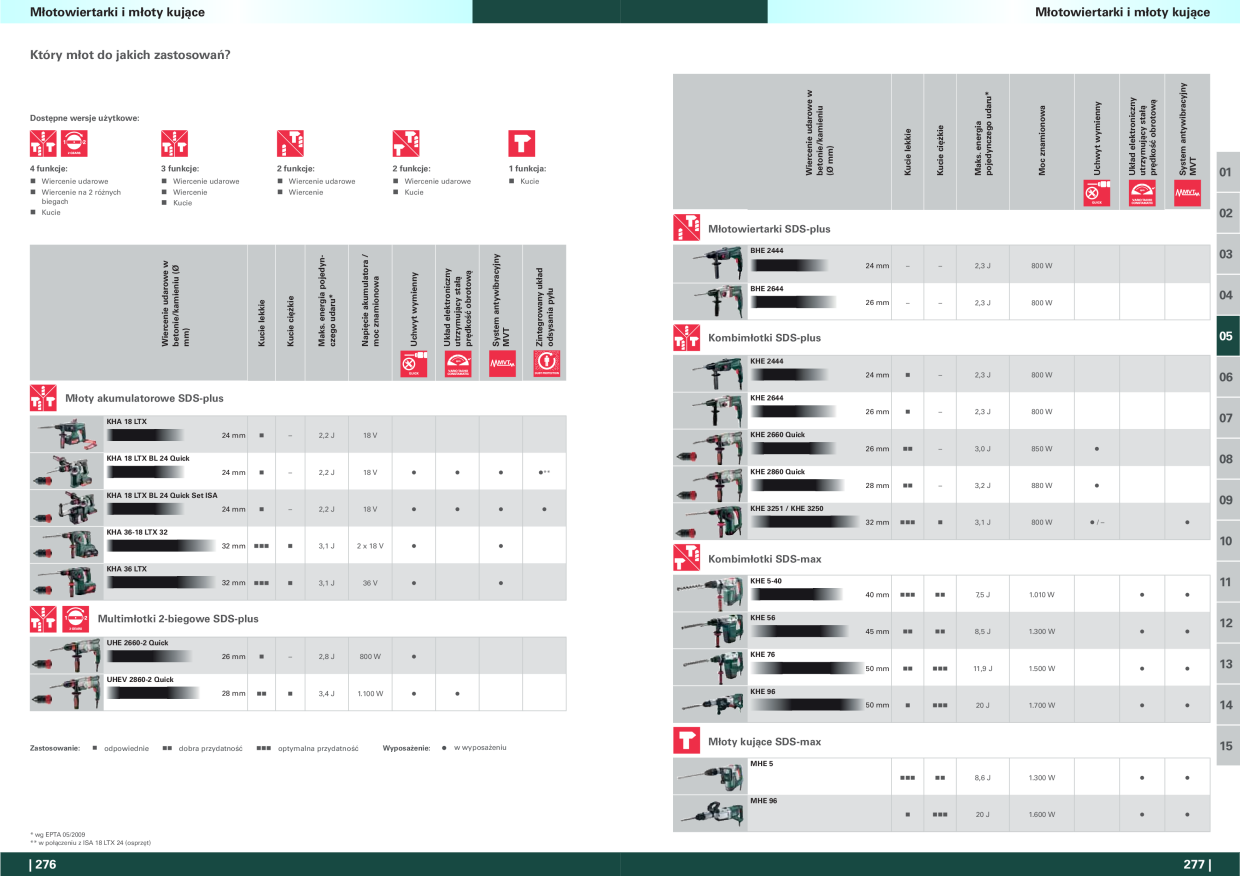Click '1.100 W' power value for UHEV 2860-2

(x=370, y=693)
